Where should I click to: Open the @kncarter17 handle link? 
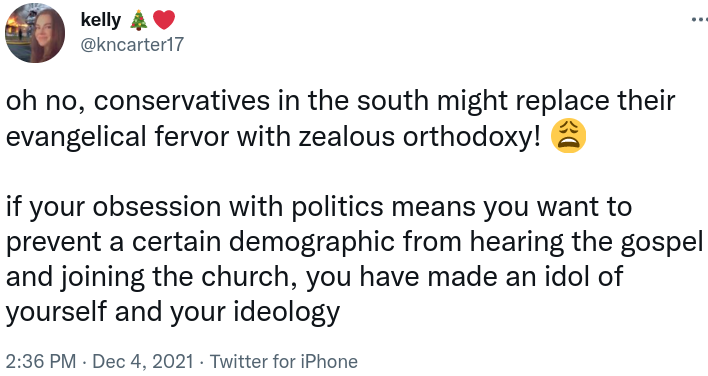[x=132, y=44]
